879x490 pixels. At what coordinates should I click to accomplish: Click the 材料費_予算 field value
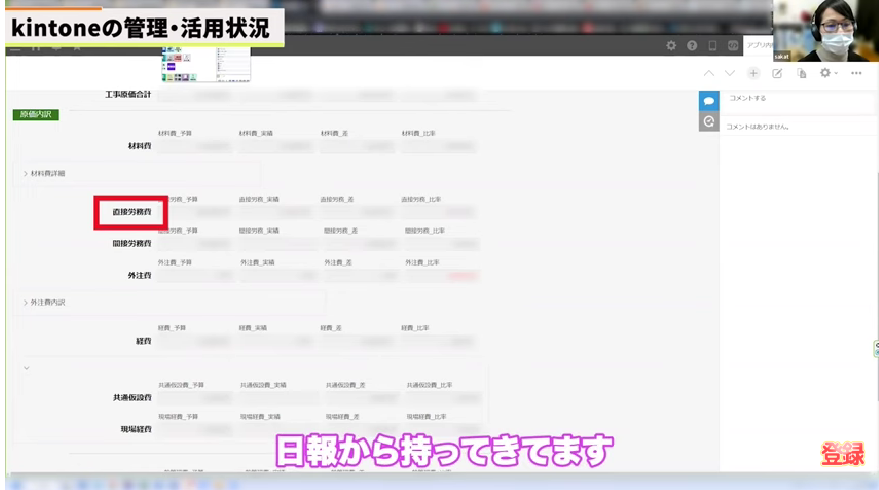pos(195,146)
